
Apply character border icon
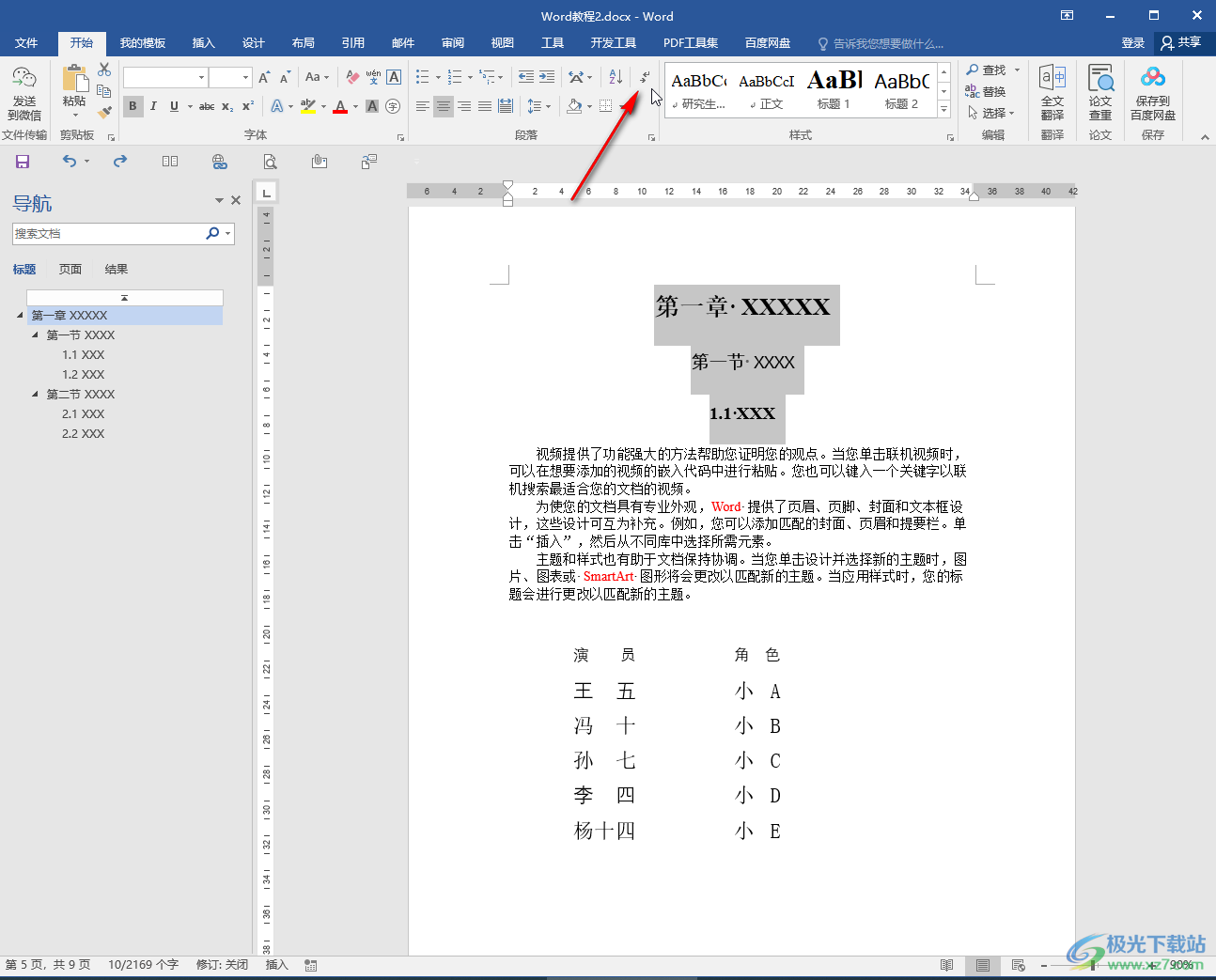coord(394,77)
